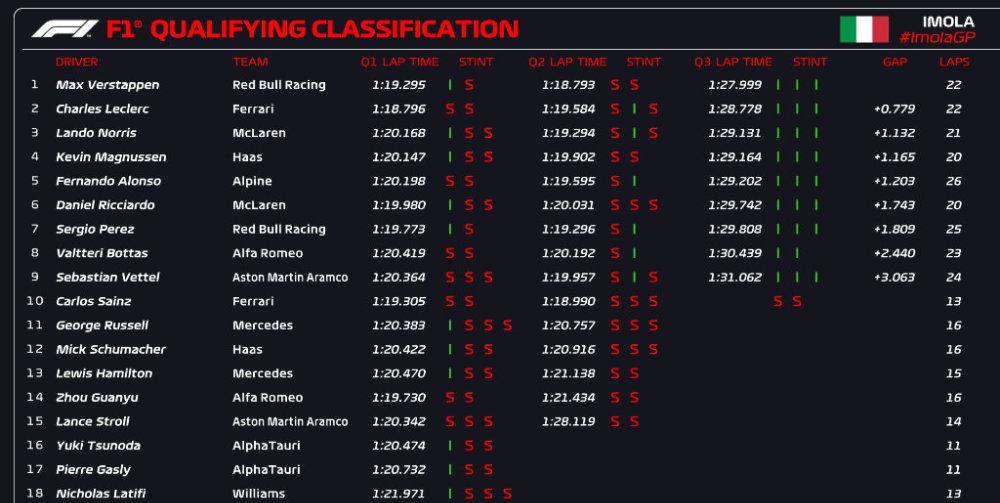The image size is (1000, 503).
Task: Click the #ImolaGP hashtag
Action: click(x=937, y=38)
